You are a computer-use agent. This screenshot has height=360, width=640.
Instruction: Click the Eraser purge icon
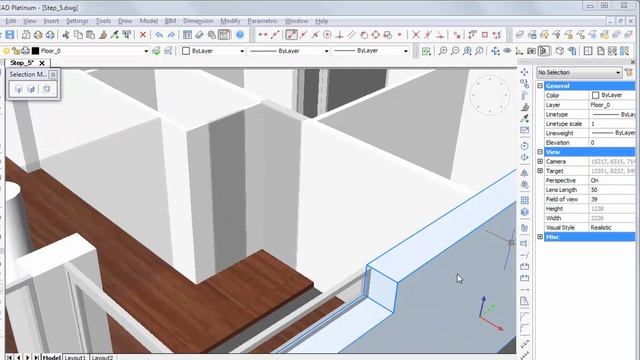199,35
